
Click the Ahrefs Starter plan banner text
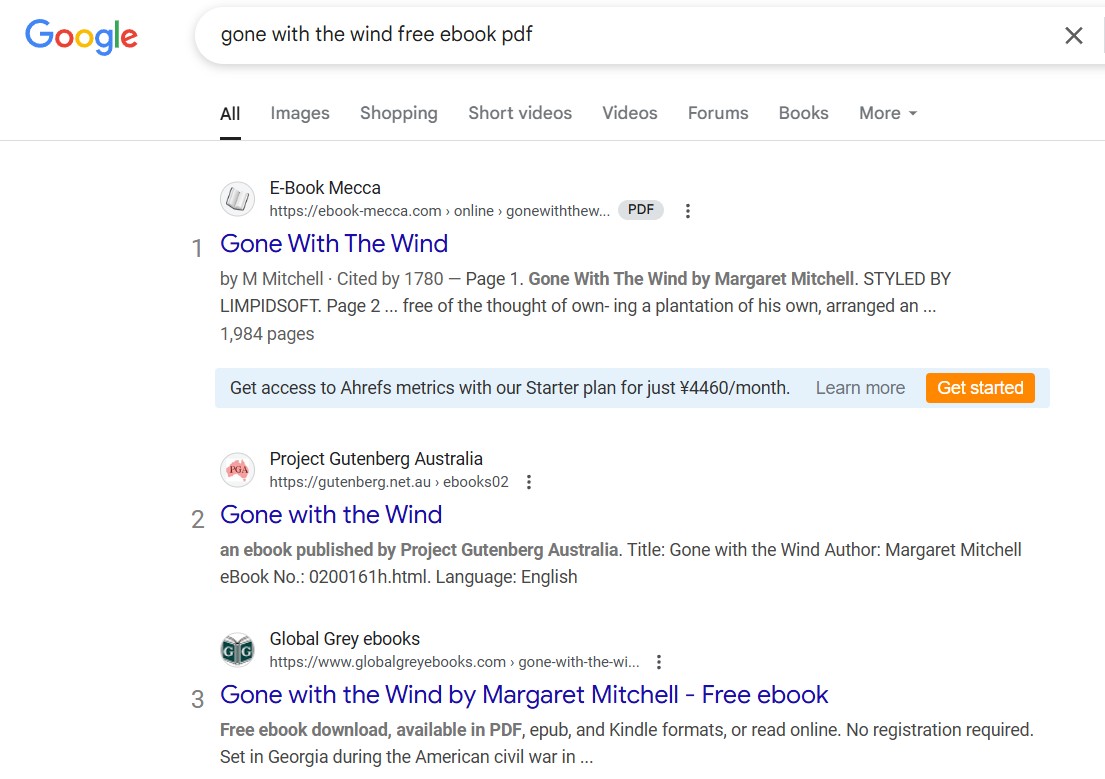pos(510,388)
